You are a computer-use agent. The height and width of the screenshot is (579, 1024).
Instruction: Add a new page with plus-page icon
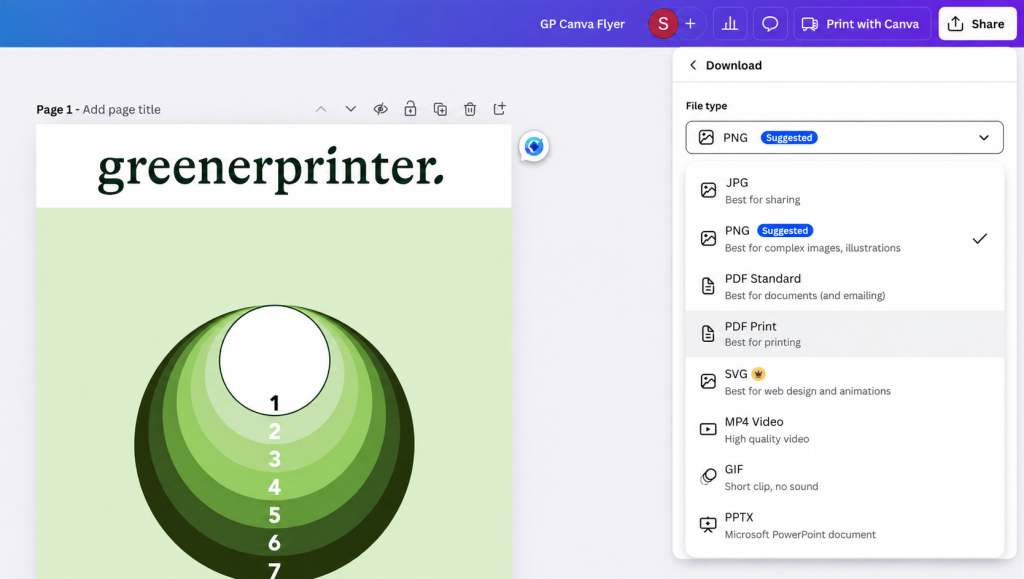point(500,109)
